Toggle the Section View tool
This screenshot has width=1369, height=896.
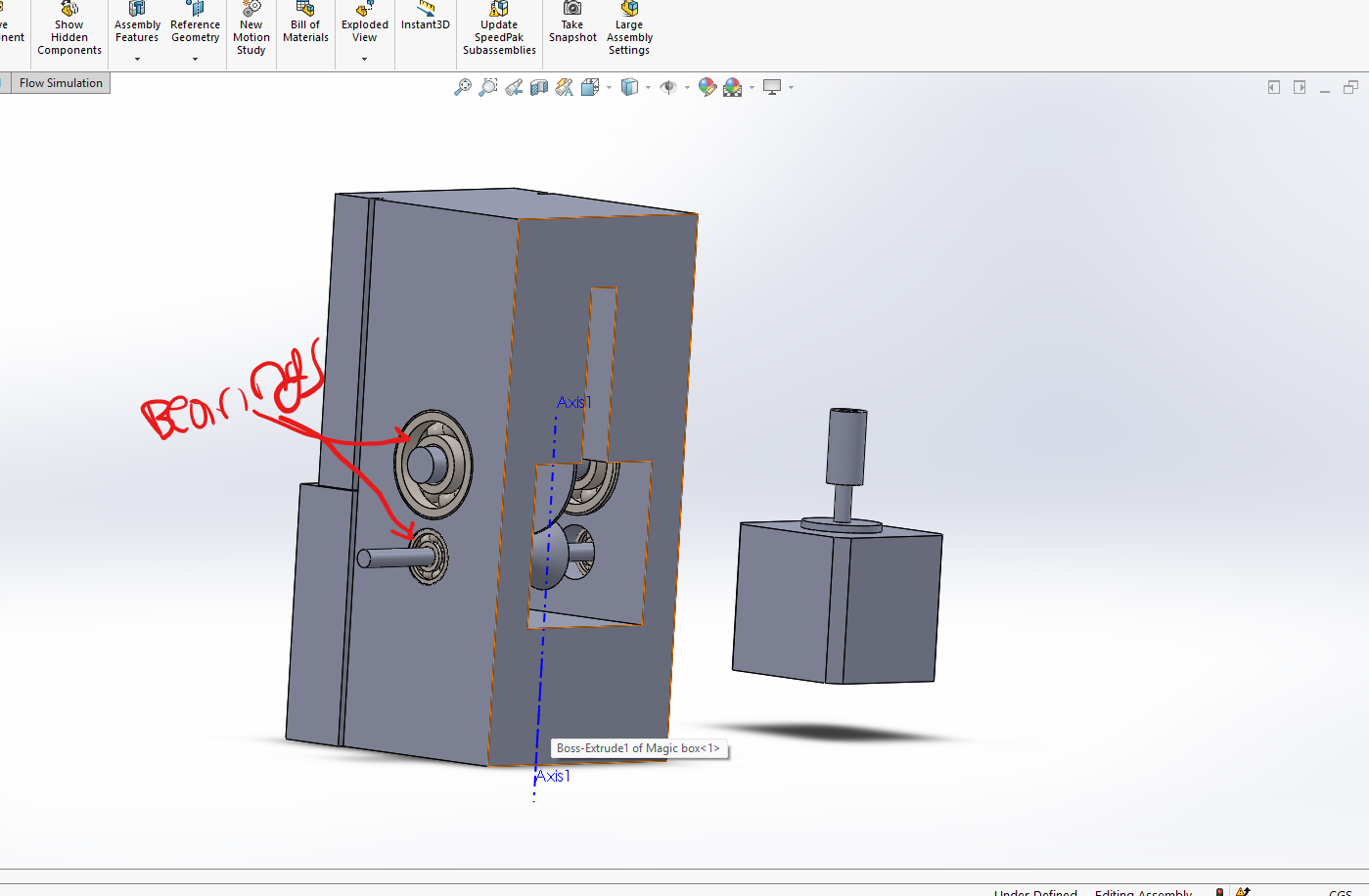(x=539, y=87)
